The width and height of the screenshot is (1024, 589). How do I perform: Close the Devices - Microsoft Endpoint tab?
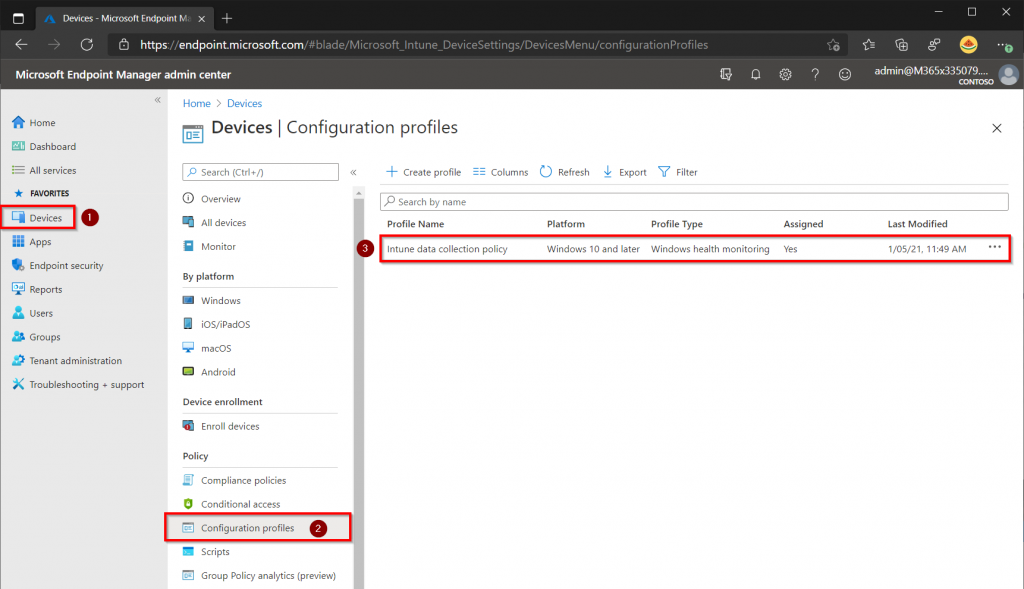pyautogui.click(x=202, y=18)
